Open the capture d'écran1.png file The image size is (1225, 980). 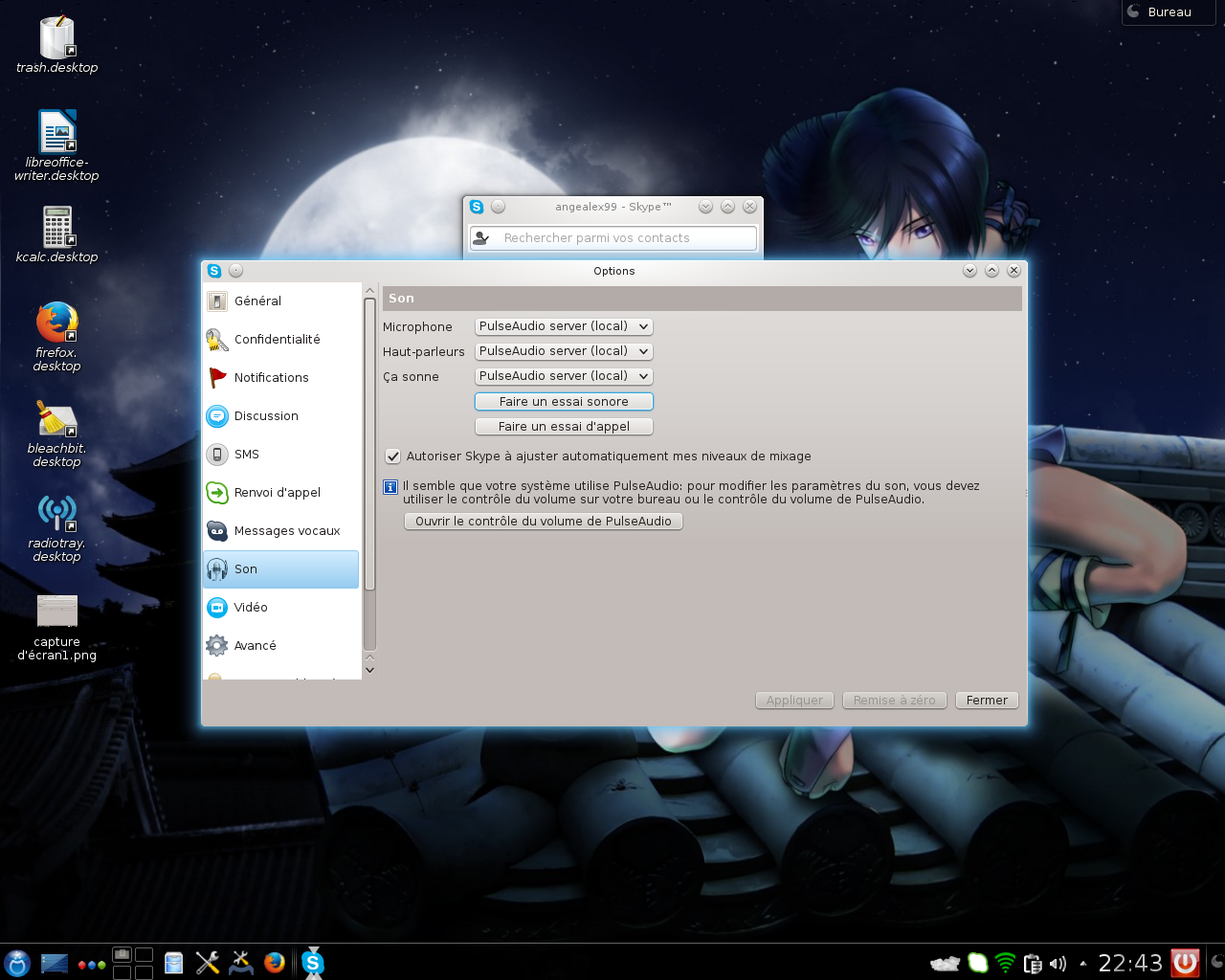(x=57, y=627)
